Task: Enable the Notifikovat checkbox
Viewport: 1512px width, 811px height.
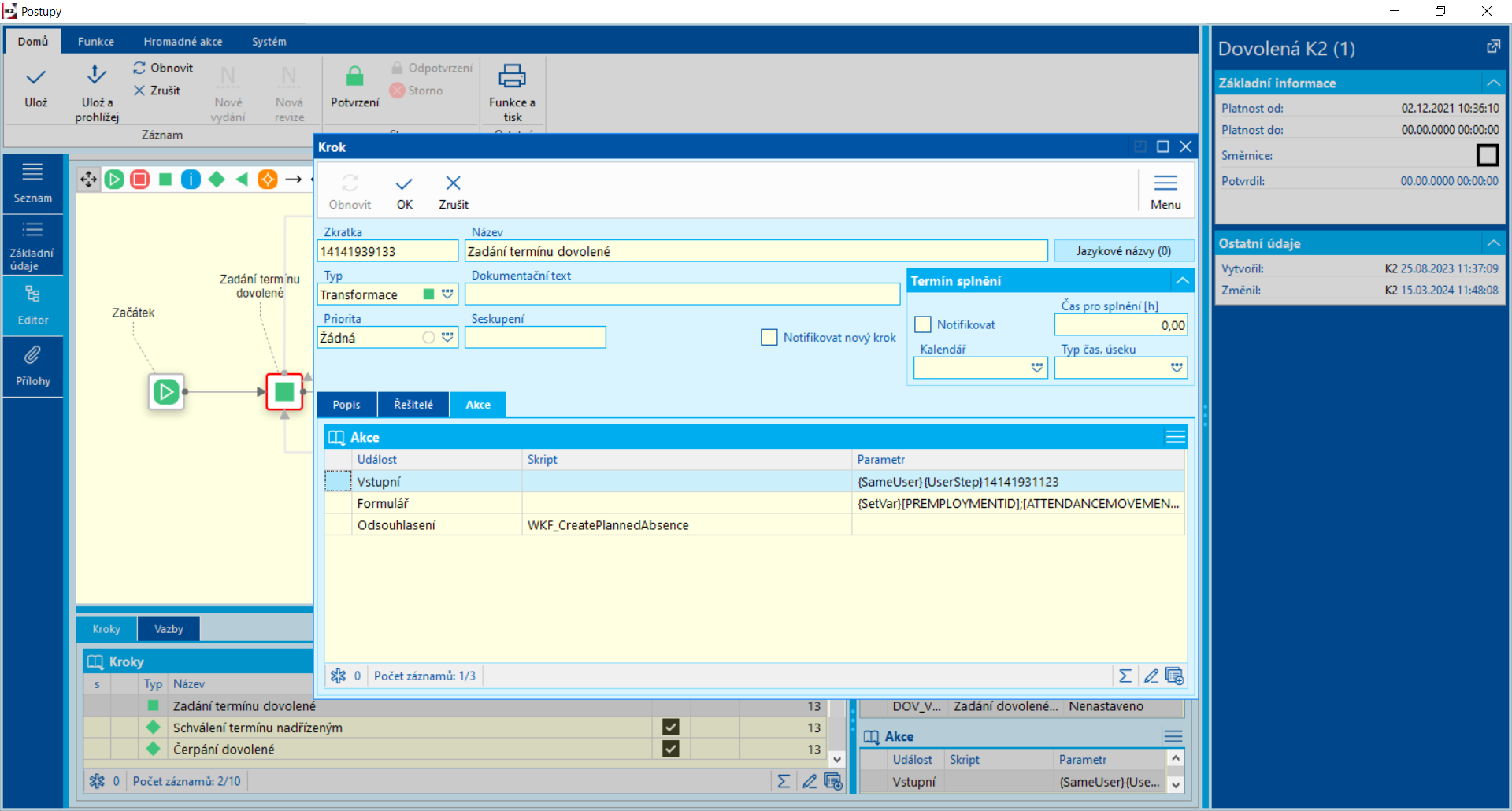Action: click(x=923, y=324)
